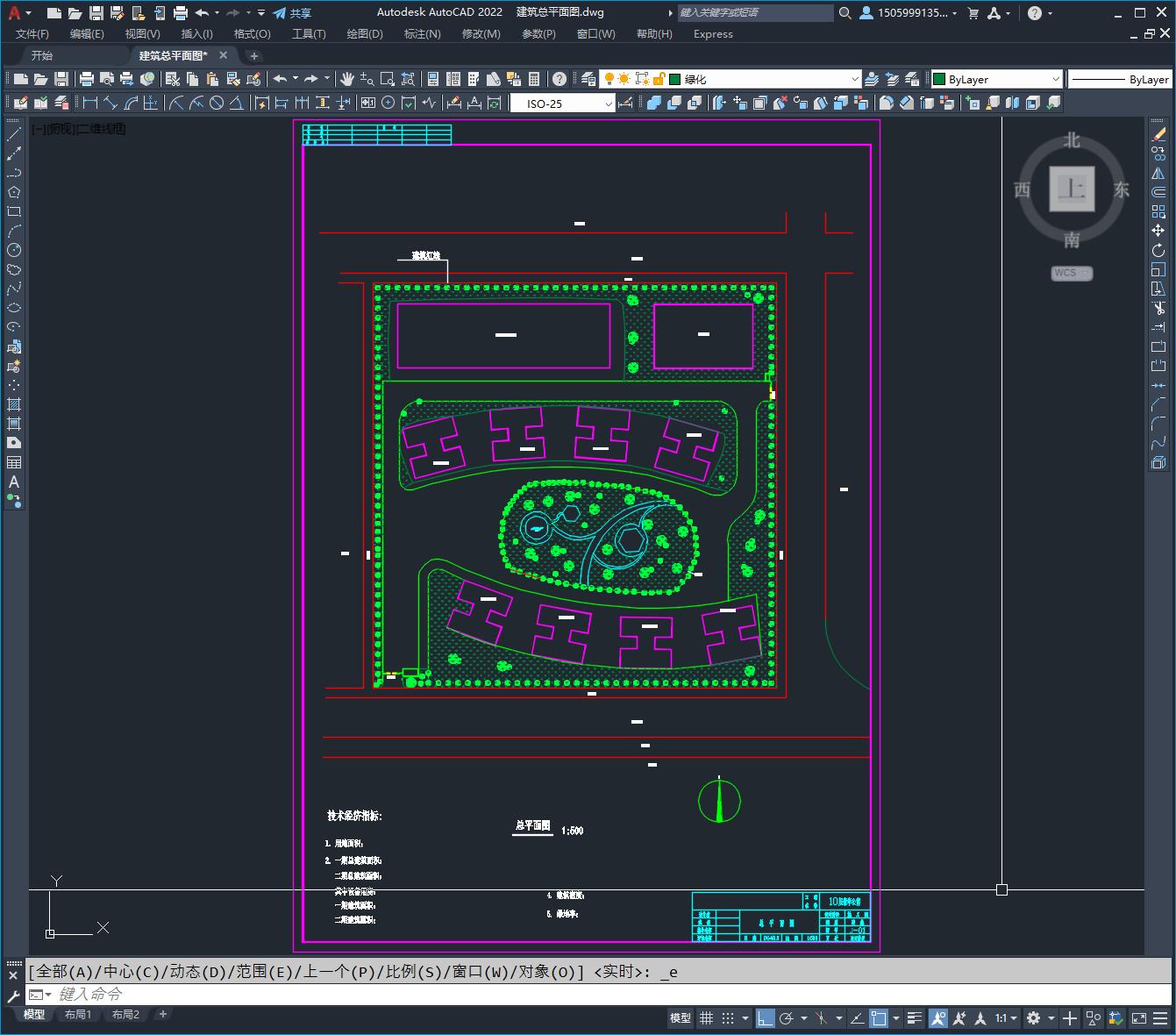Screen dimensions: 1176x1035
Task: Click the command line input field
Action: pos(596,994)
